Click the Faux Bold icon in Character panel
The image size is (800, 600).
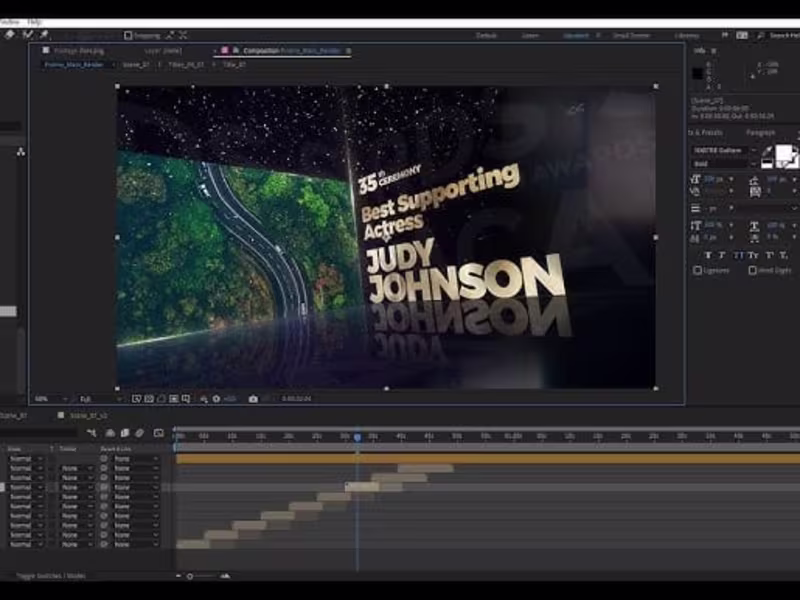click(707, 255)
